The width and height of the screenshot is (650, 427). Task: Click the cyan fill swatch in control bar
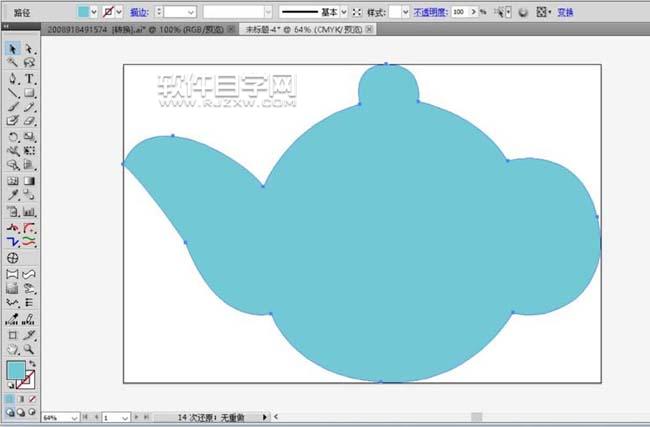coord(83,12)
